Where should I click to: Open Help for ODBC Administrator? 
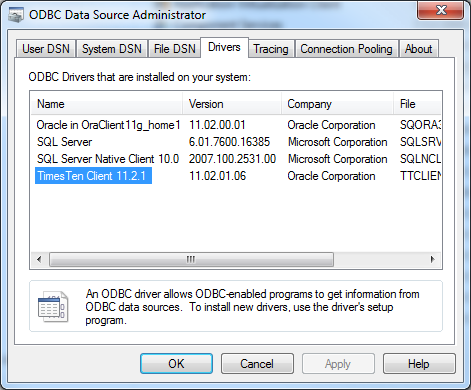pyautogui.click(x=419, y=364)
